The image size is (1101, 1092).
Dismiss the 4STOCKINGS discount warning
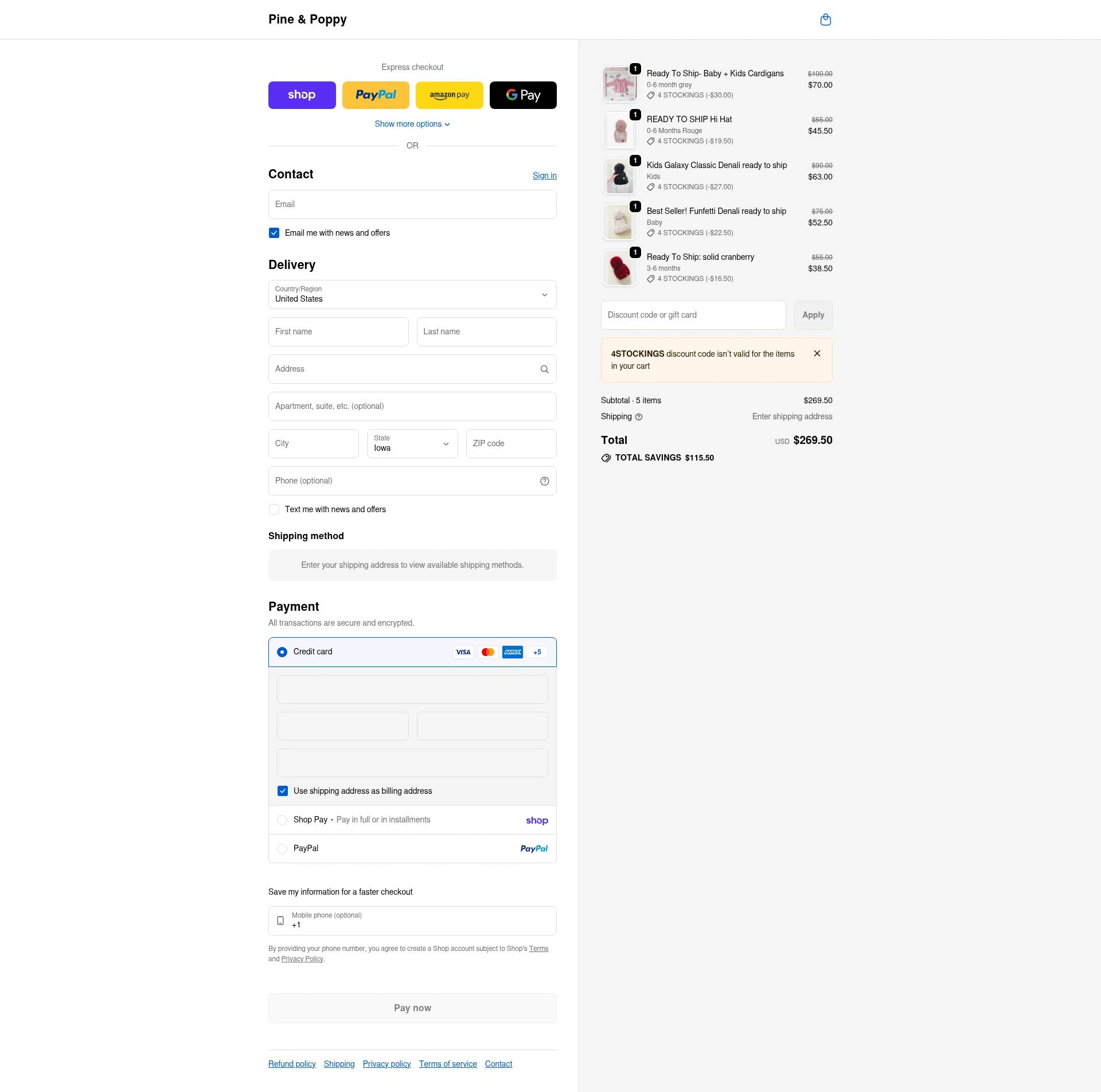(817, 353)
